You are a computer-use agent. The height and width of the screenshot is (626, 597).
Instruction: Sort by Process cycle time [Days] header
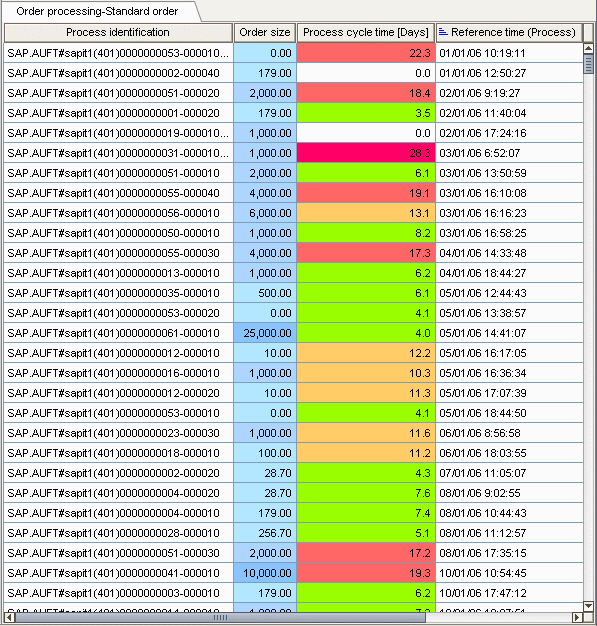[366, 32]
